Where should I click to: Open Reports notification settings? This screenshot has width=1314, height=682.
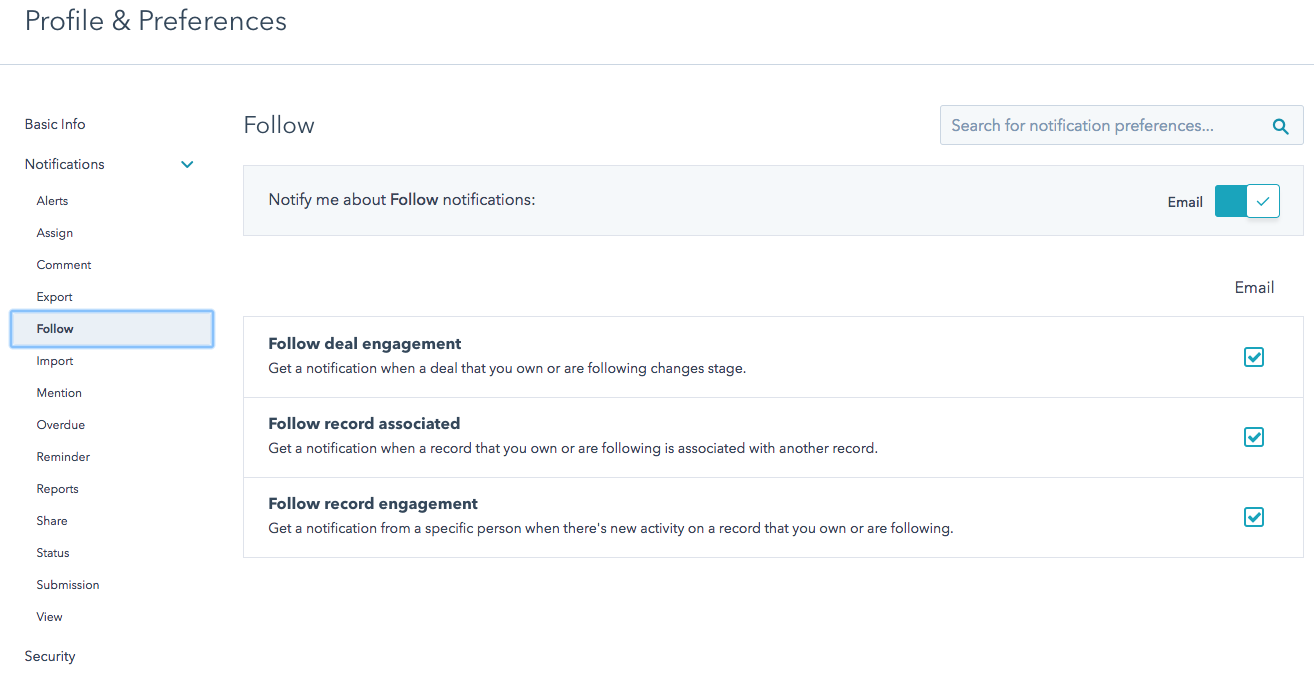(57, 488)
